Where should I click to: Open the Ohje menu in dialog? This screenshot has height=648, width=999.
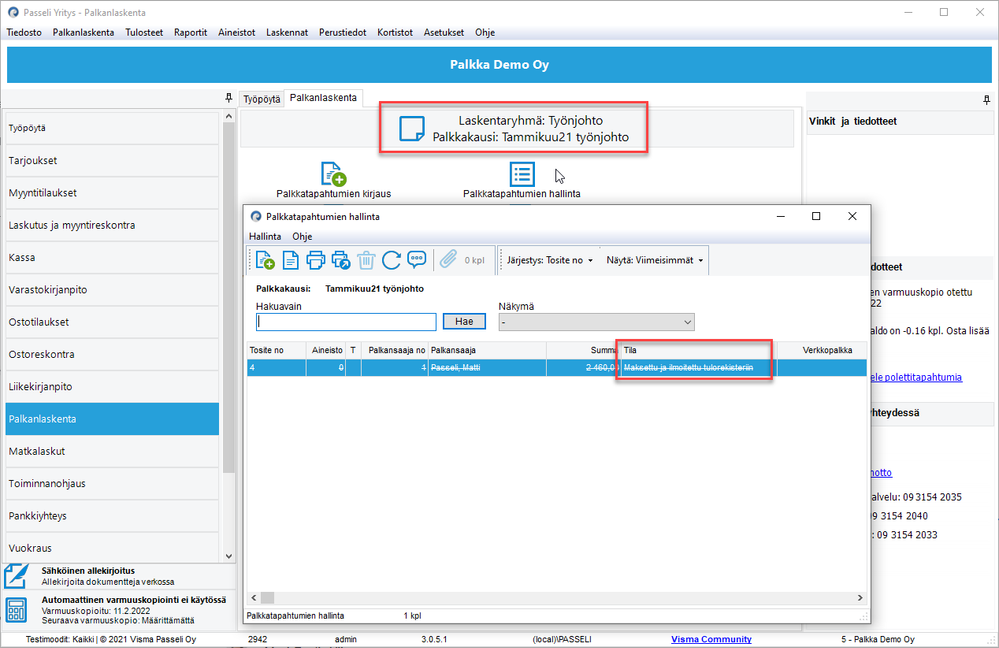point(302,236)
